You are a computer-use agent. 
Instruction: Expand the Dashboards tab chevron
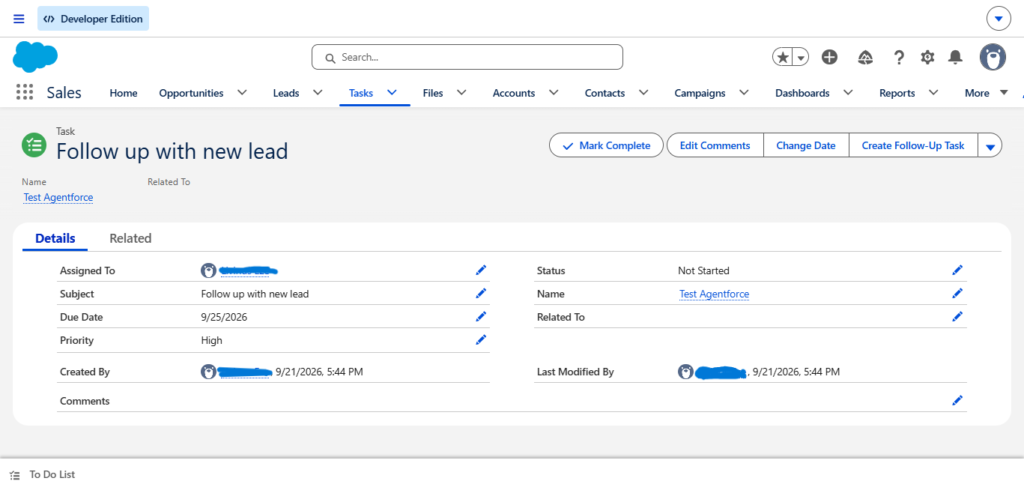[848, 93]
